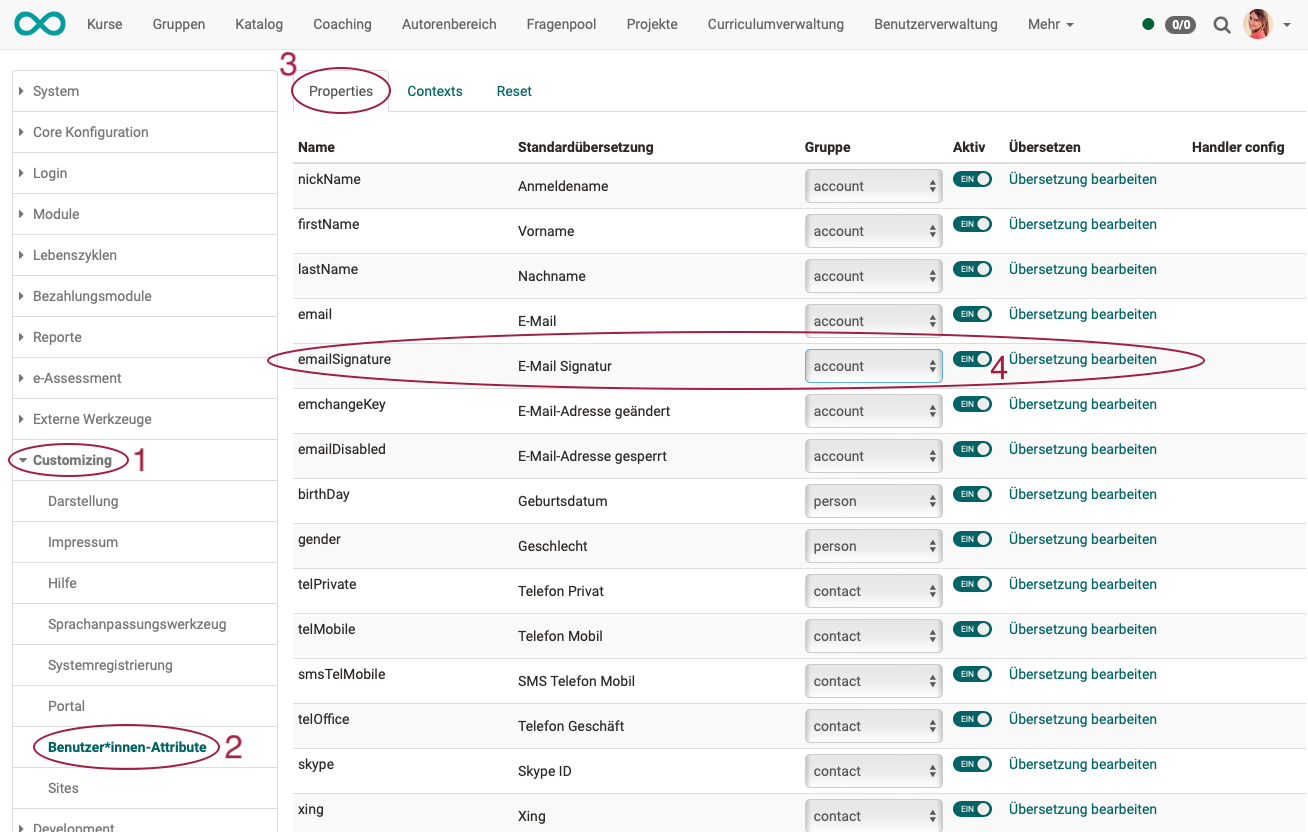The height and width of the screenshot is (832, 1308).
Task: Toggle nickName attribute active switch
Action: pos(972,179)
